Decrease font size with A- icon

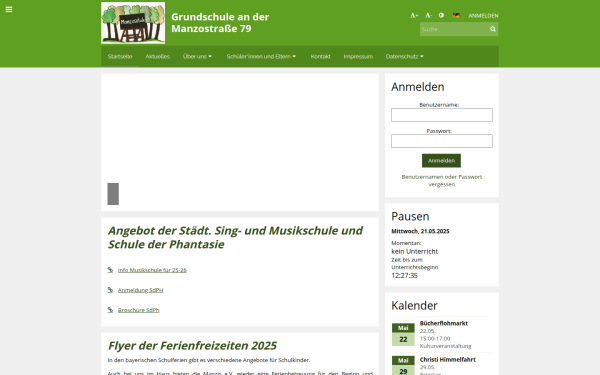pos(429,15)
